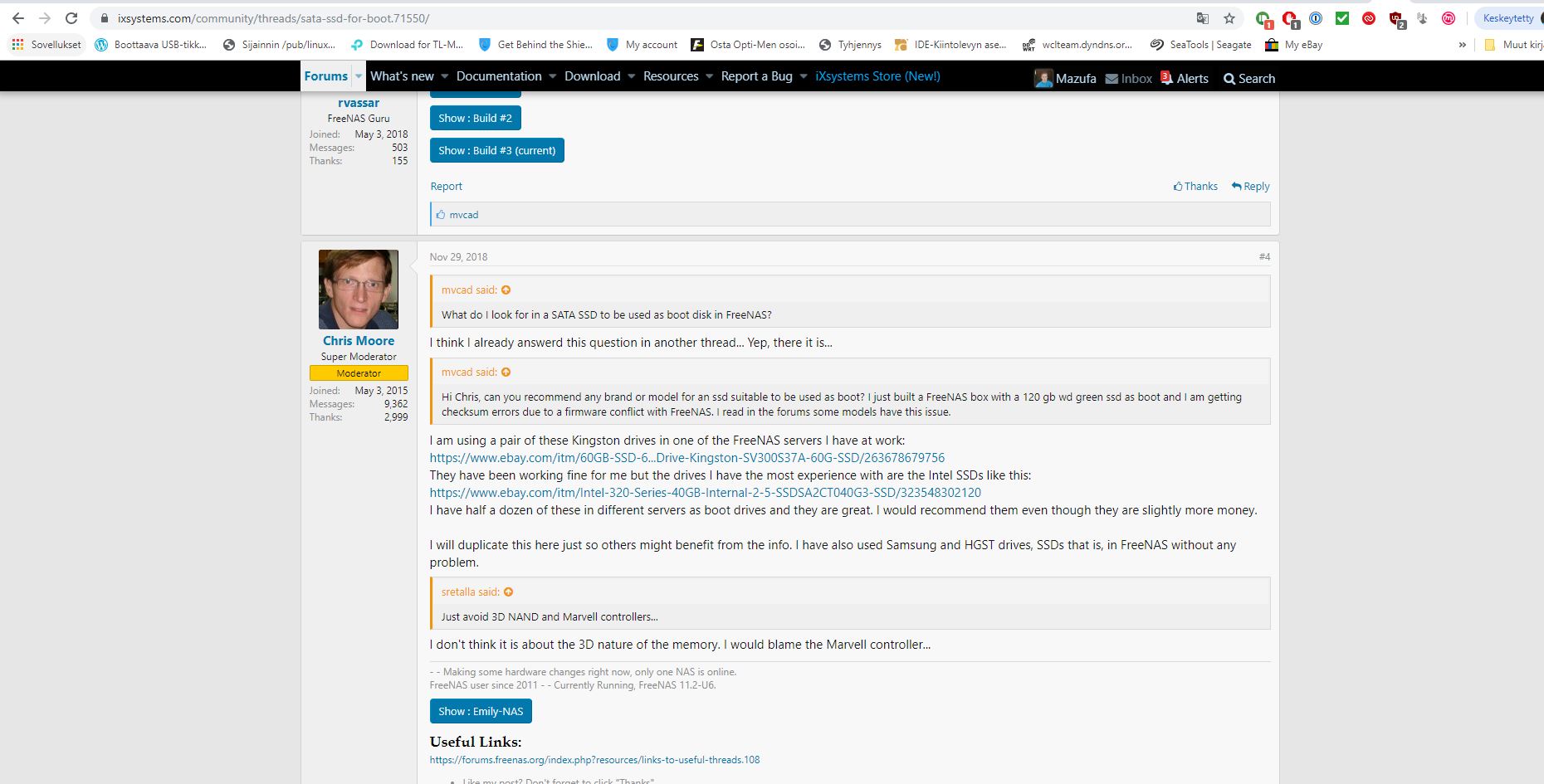The image size is (1544, 784).
Task: Open the uBlock Origin extension icon
Action: tap(1396, 18)
